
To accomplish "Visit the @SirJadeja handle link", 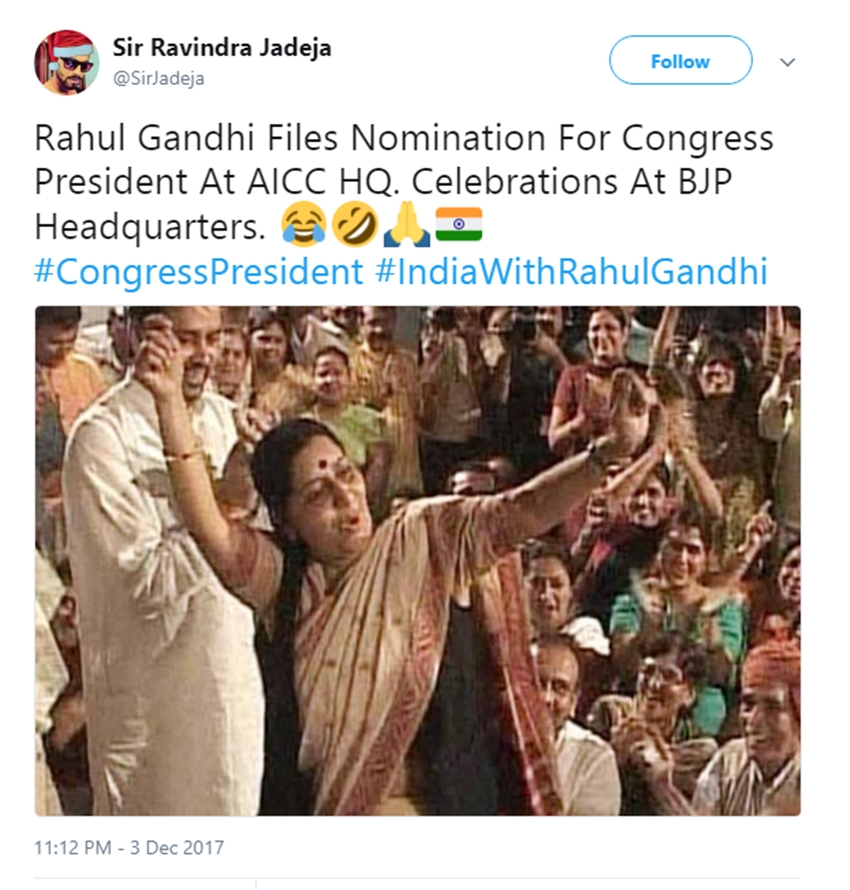I will click(x=159, y=79).
